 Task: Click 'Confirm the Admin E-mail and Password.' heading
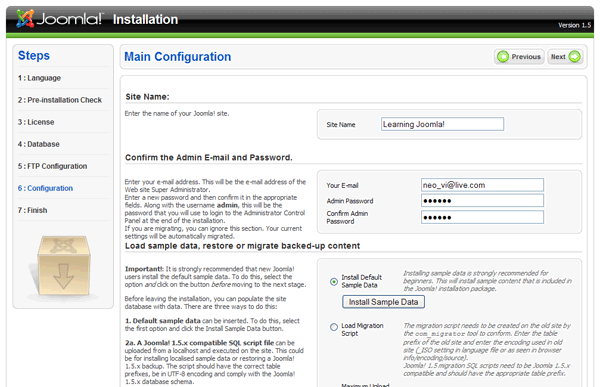coord(209,157)
